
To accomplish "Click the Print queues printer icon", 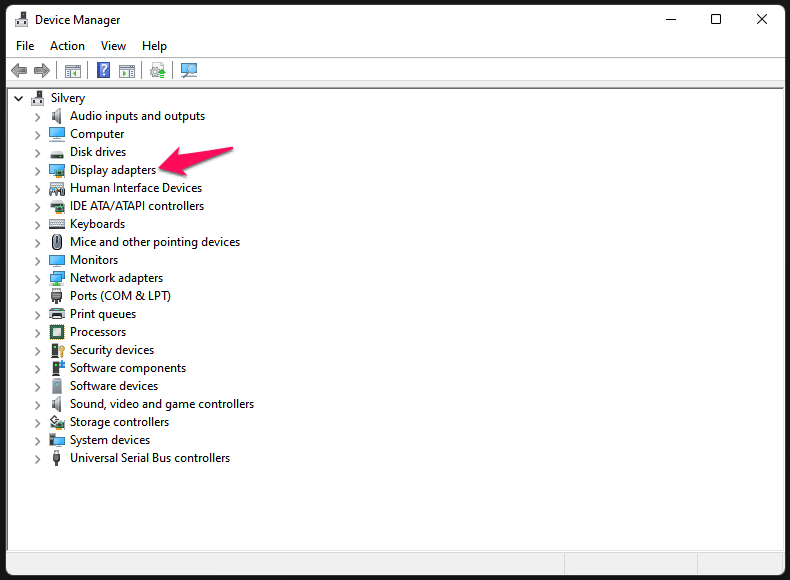I will 57,314.
